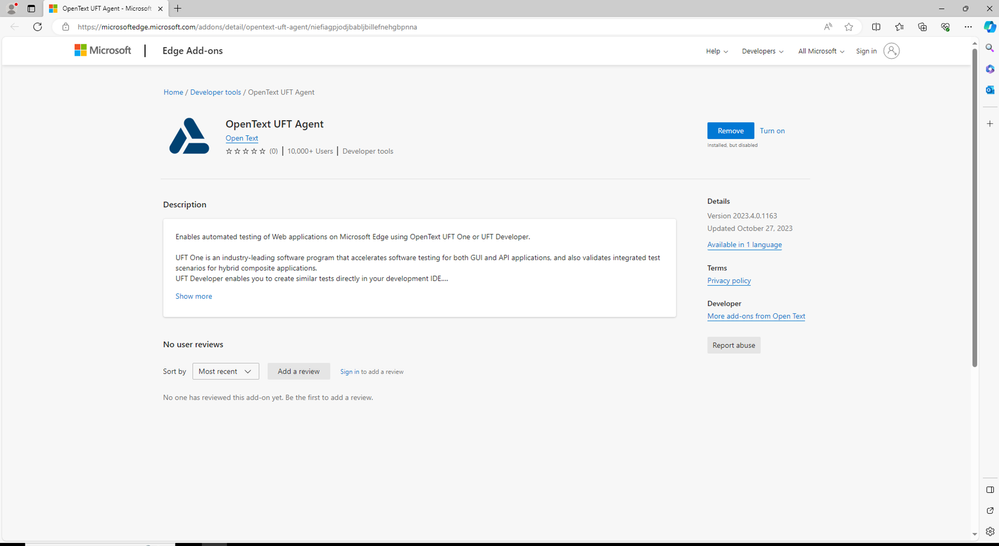Open sidebar settings gear icon
The image size is (999, 546).
[x=989, y=531]
